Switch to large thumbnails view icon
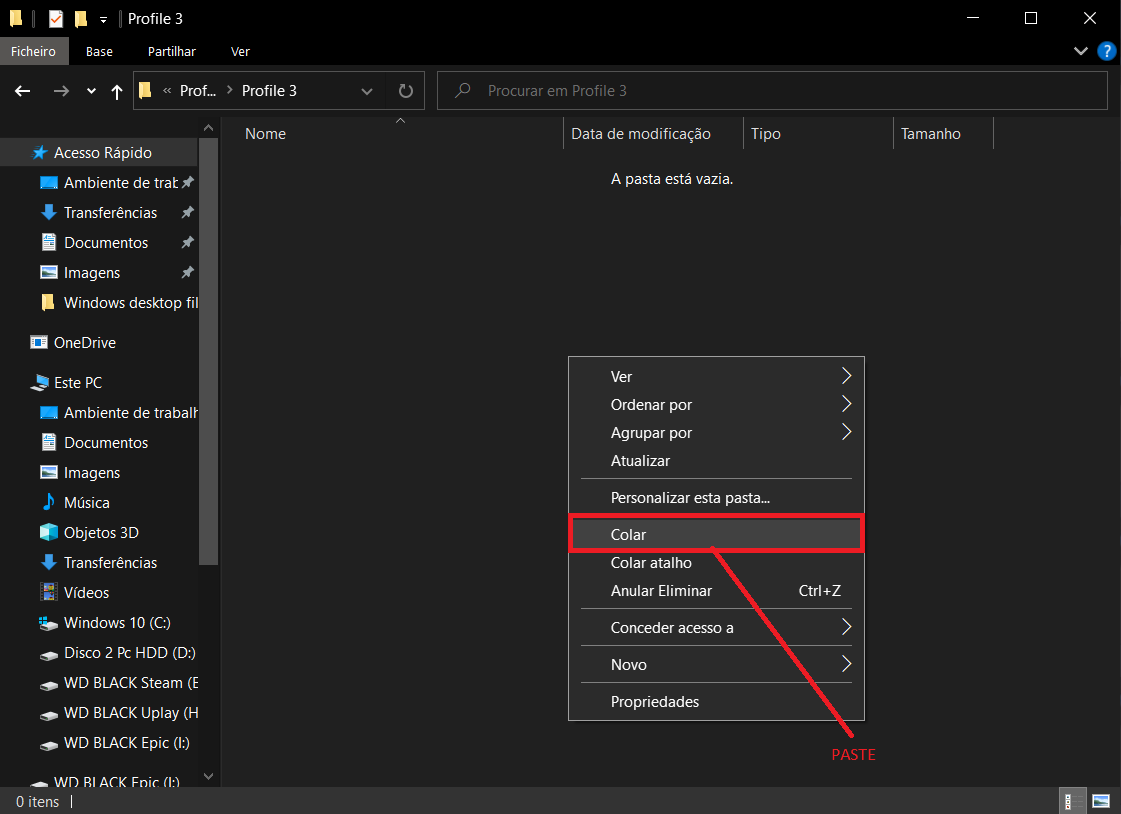This screenshot has height=814, width=1121. click(x=1100, y=801)
